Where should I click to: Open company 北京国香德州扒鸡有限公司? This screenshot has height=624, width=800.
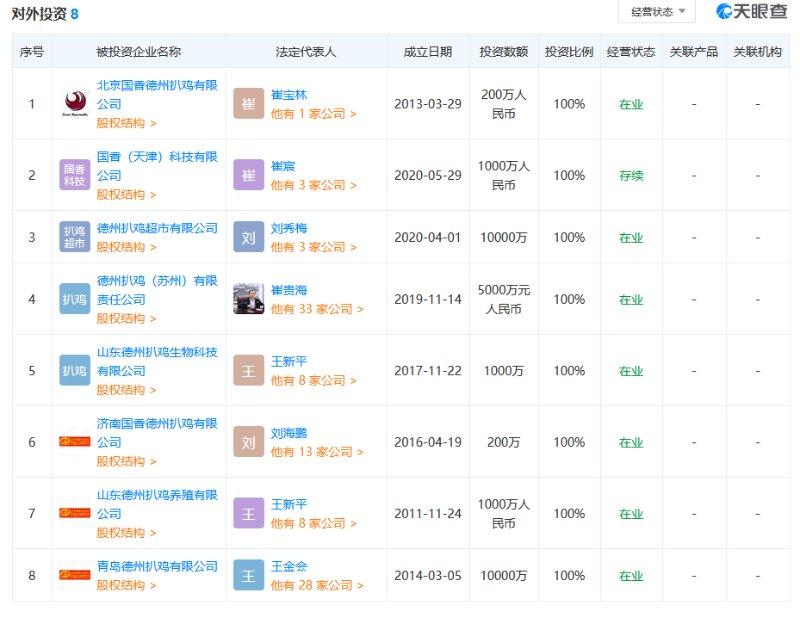point(157,94)
